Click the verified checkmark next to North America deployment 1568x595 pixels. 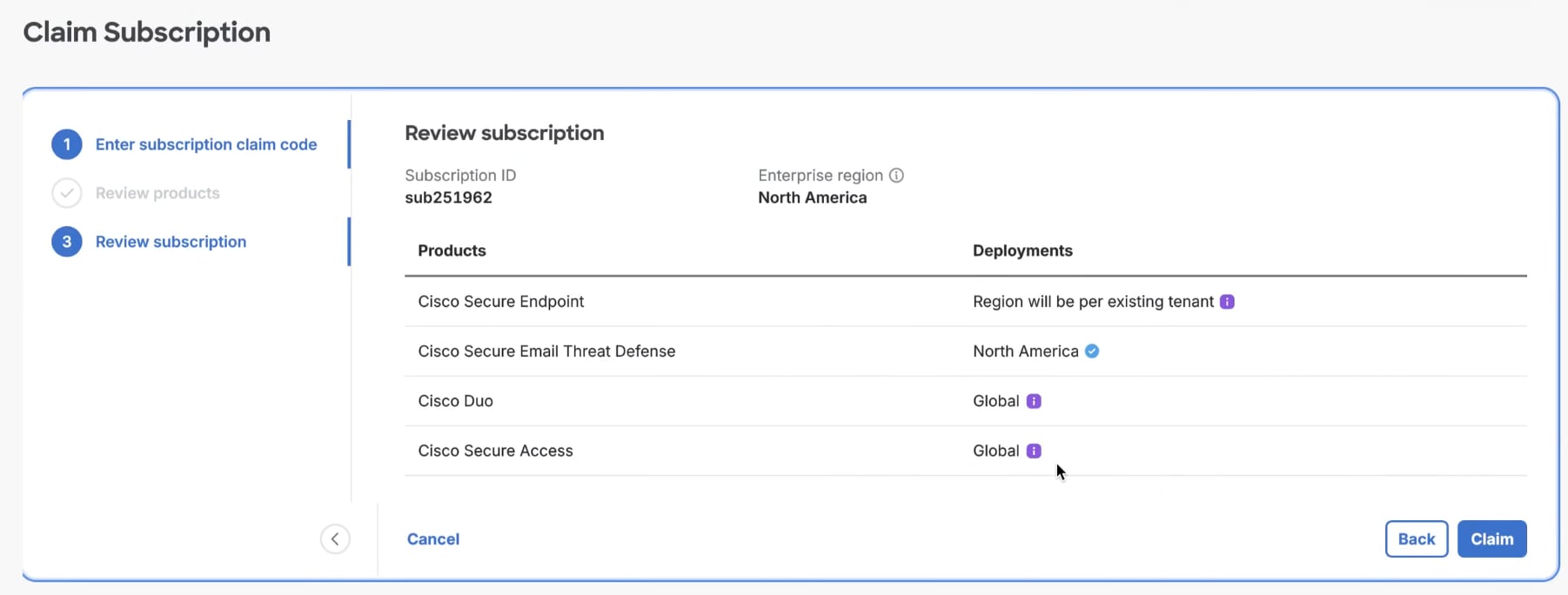coord(1092,351)
